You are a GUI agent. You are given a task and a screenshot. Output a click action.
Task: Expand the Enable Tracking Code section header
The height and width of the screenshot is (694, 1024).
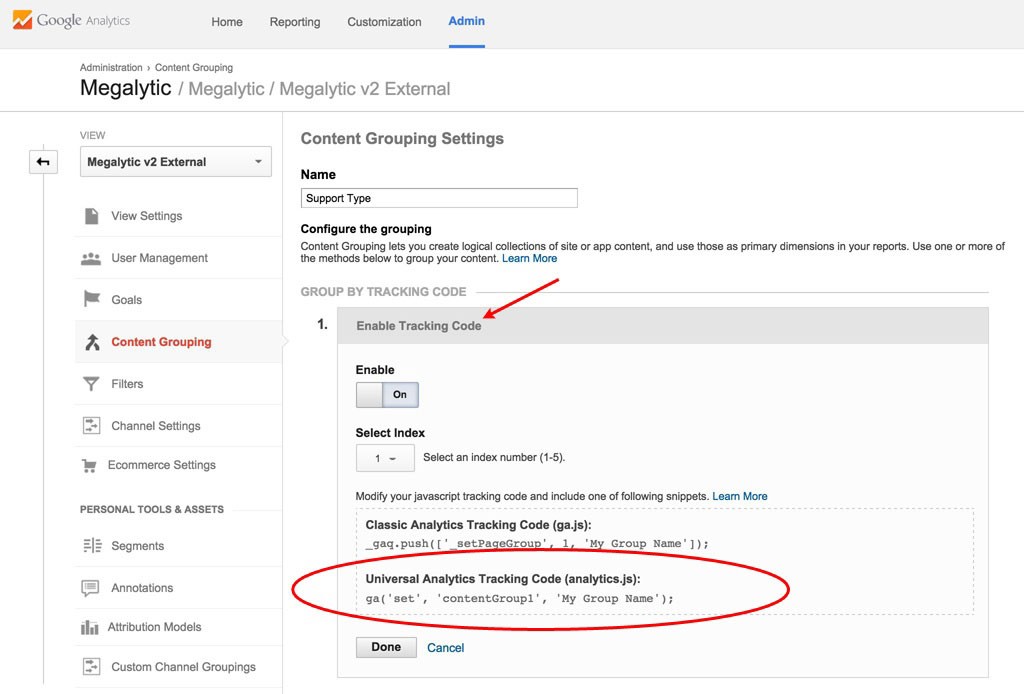[420, 325]
